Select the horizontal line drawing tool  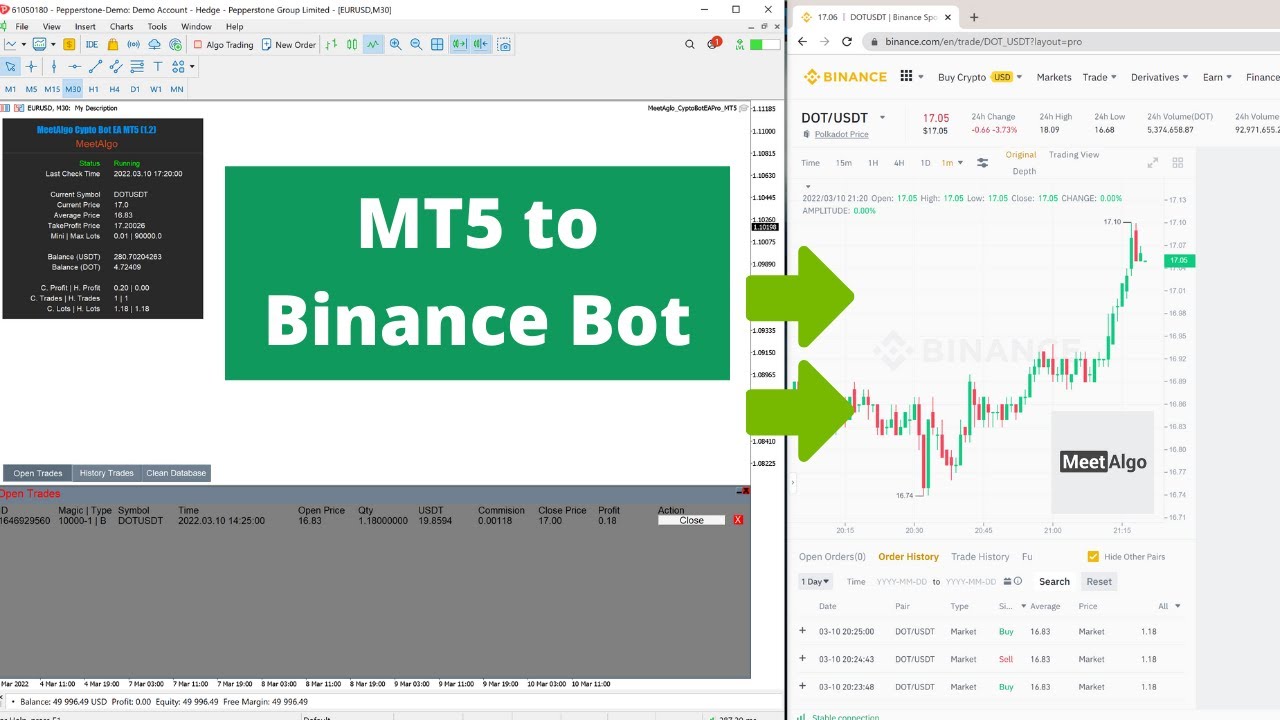click(x=74, y=66)
